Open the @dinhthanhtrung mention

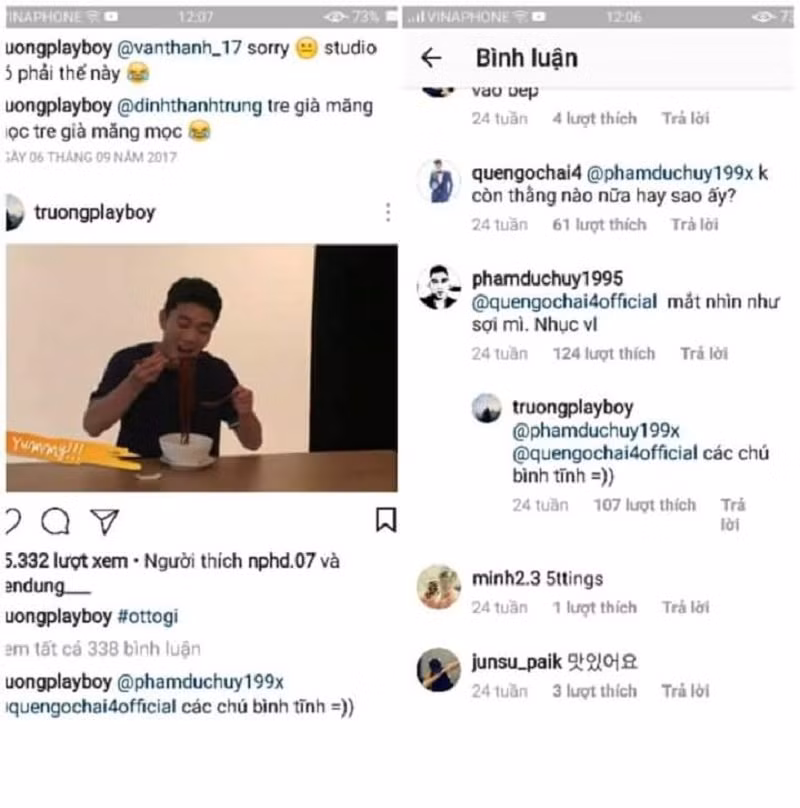tap(190, 106)
